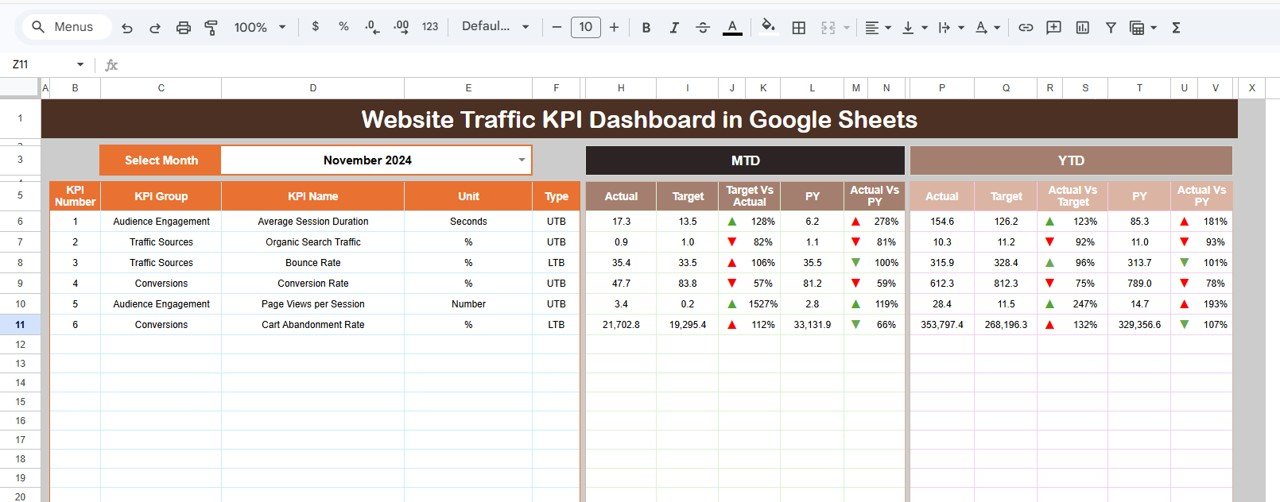Insert a chart from the toolbar
This screenshot has height=502, width=1280.
point(1082,28)
